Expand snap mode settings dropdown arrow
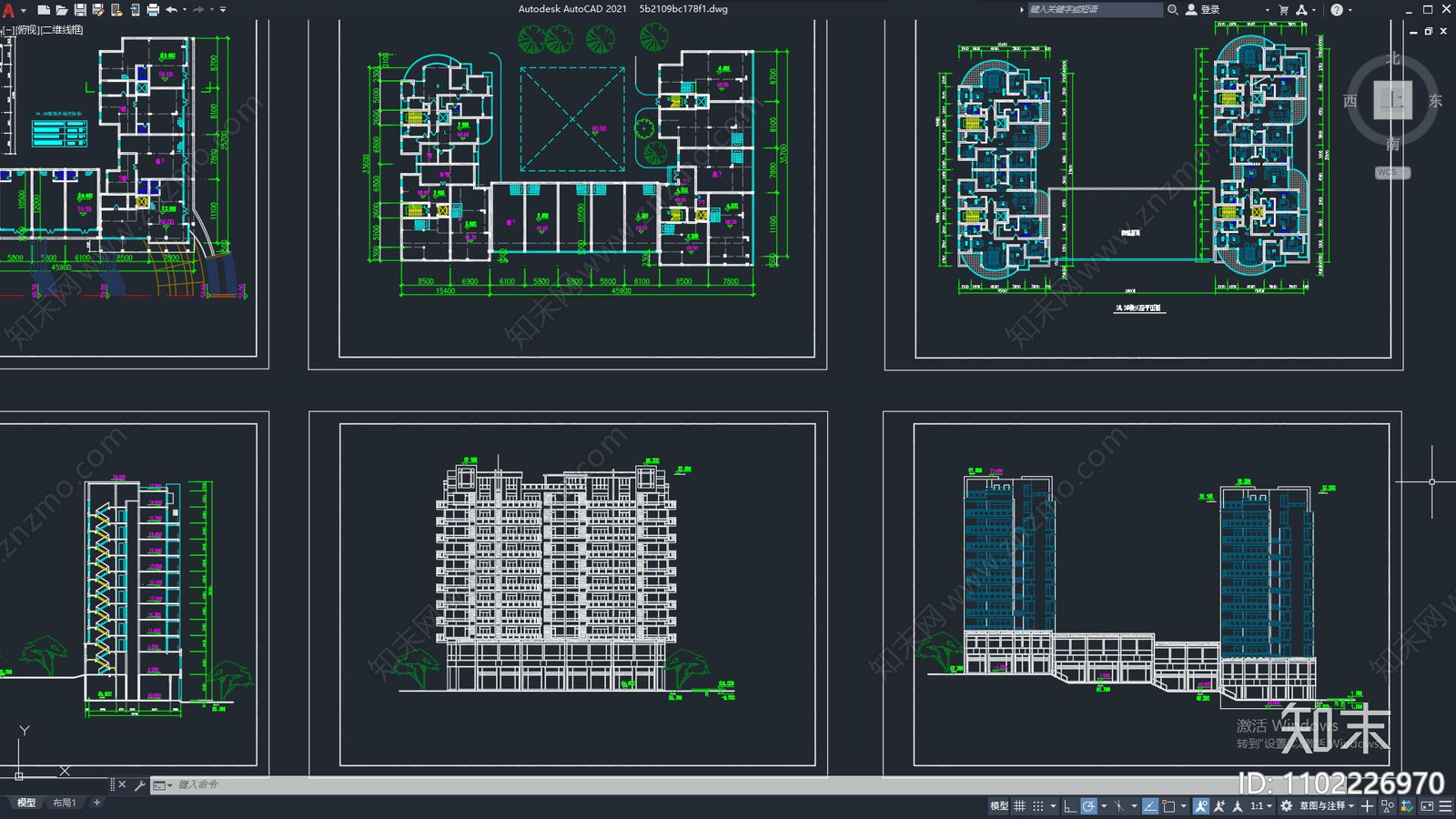1456x819 pixels. pyautogui.click(x=1053, y=806)
